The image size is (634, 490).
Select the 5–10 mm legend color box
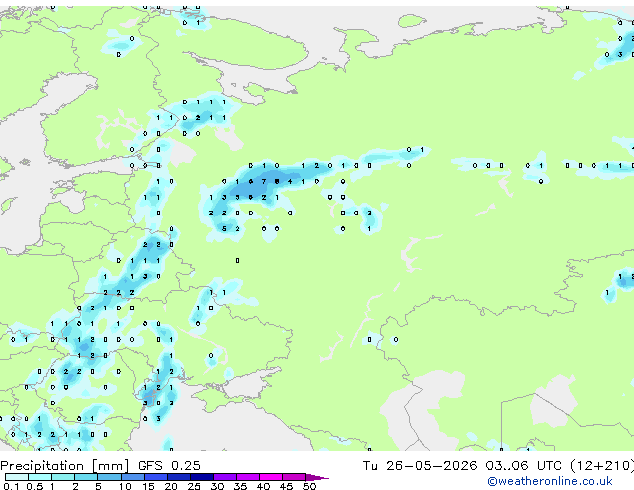109,477
